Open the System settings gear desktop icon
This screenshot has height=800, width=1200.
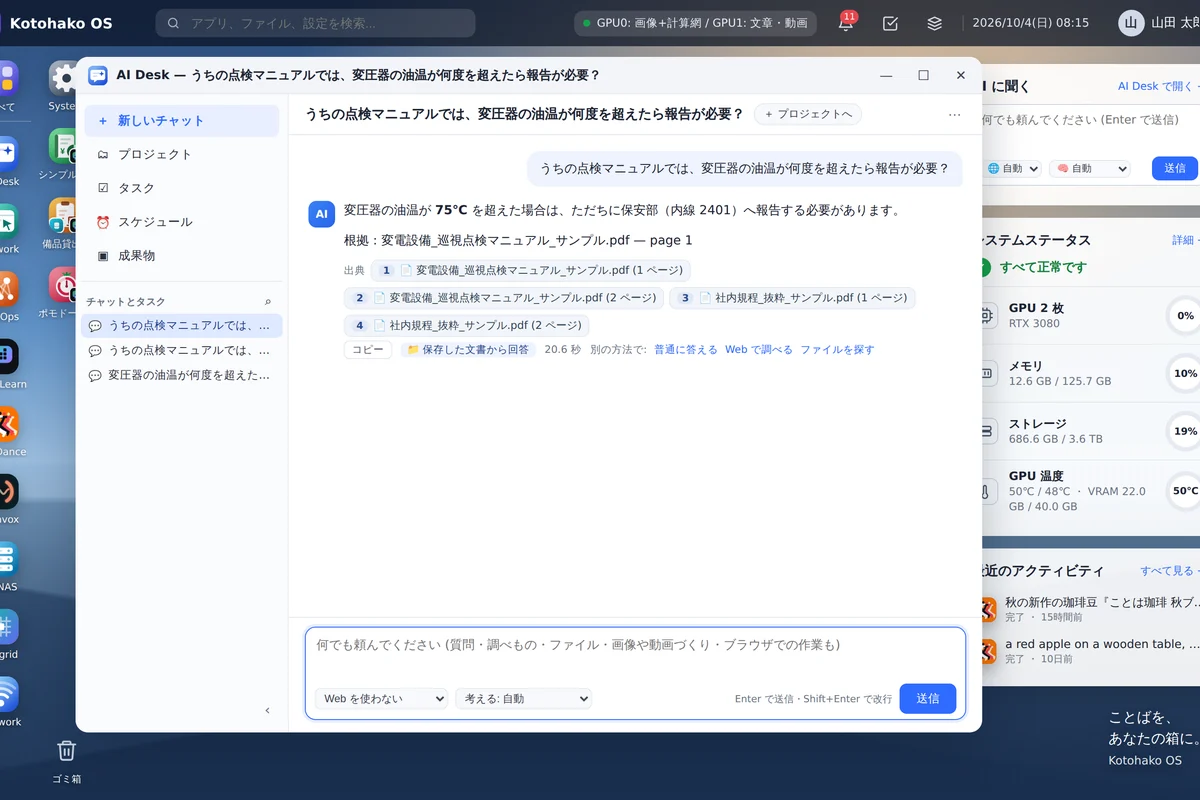(x=65, y=79)
